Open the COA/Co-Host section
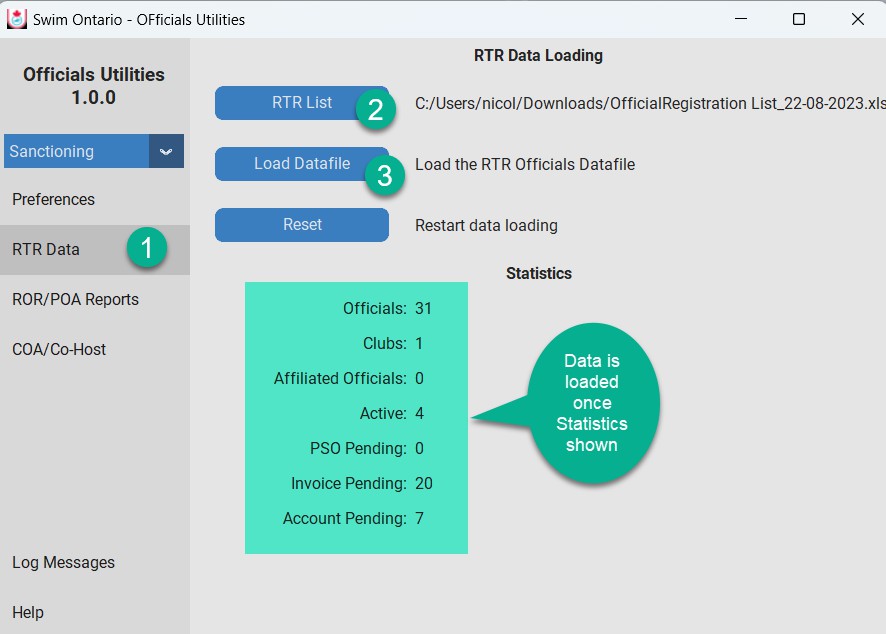The width and height of the screenshot is (886, 634). coord(56,349)
